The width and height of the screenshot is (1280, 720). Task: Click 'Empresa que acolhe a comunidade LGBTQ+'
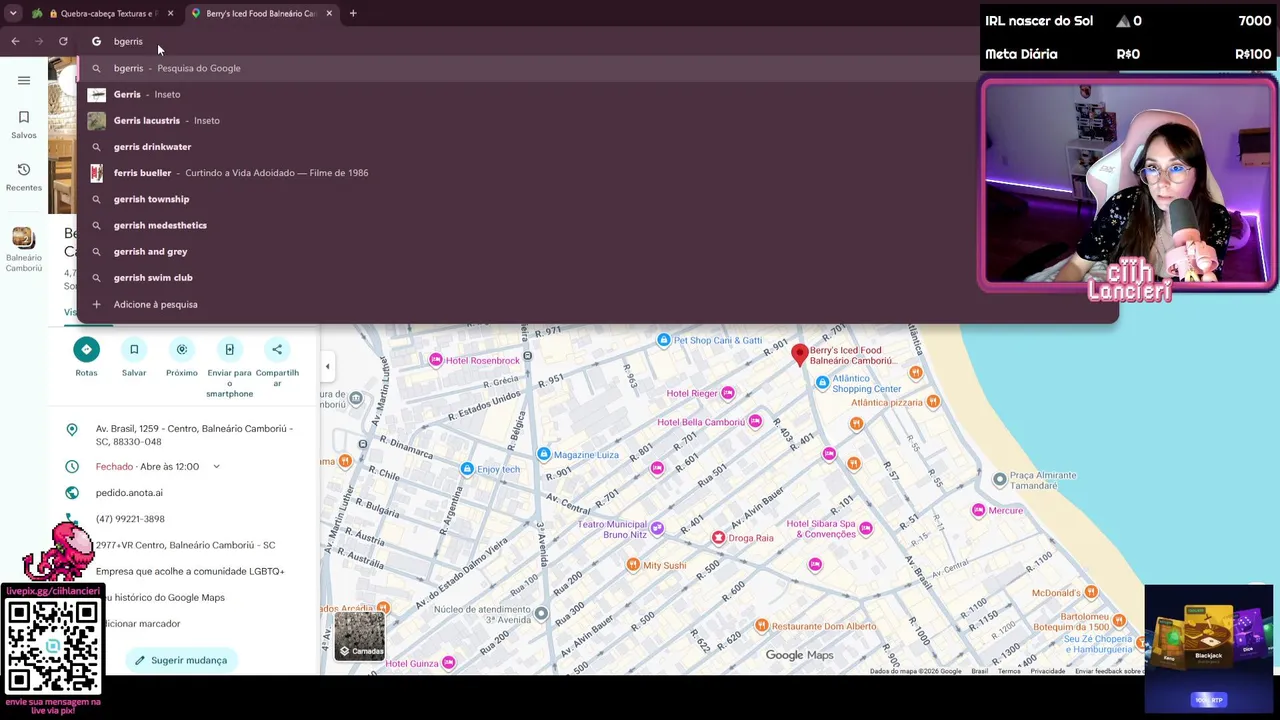pyautogui.click(x=190, y=571)
